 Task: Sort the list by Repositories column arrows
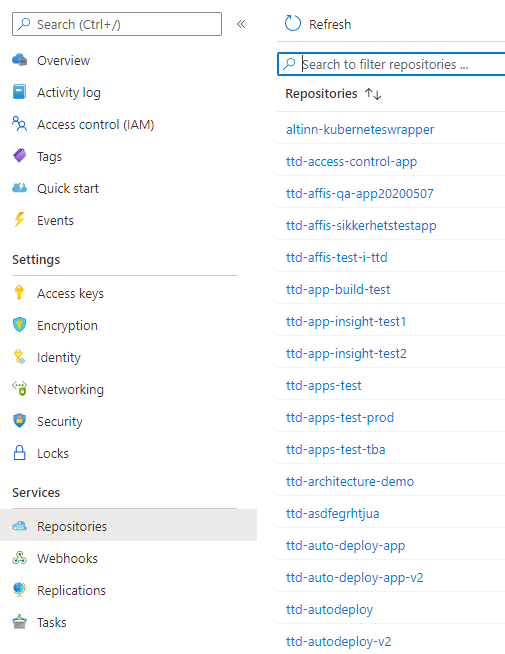point(373,93)
